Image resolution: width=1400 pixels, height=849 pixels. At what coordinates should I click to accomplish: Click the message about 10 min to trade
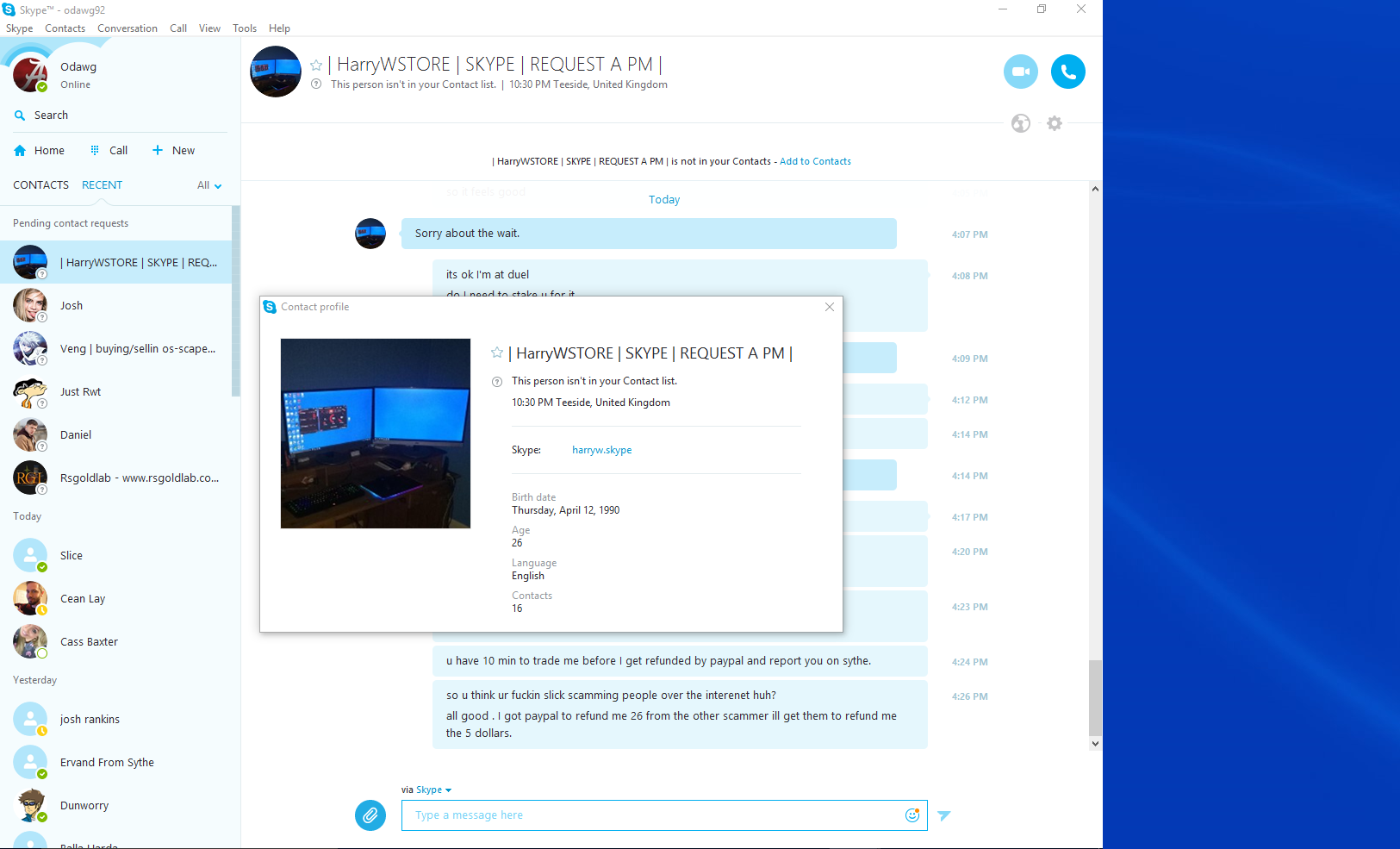click(x=680, y=661)
